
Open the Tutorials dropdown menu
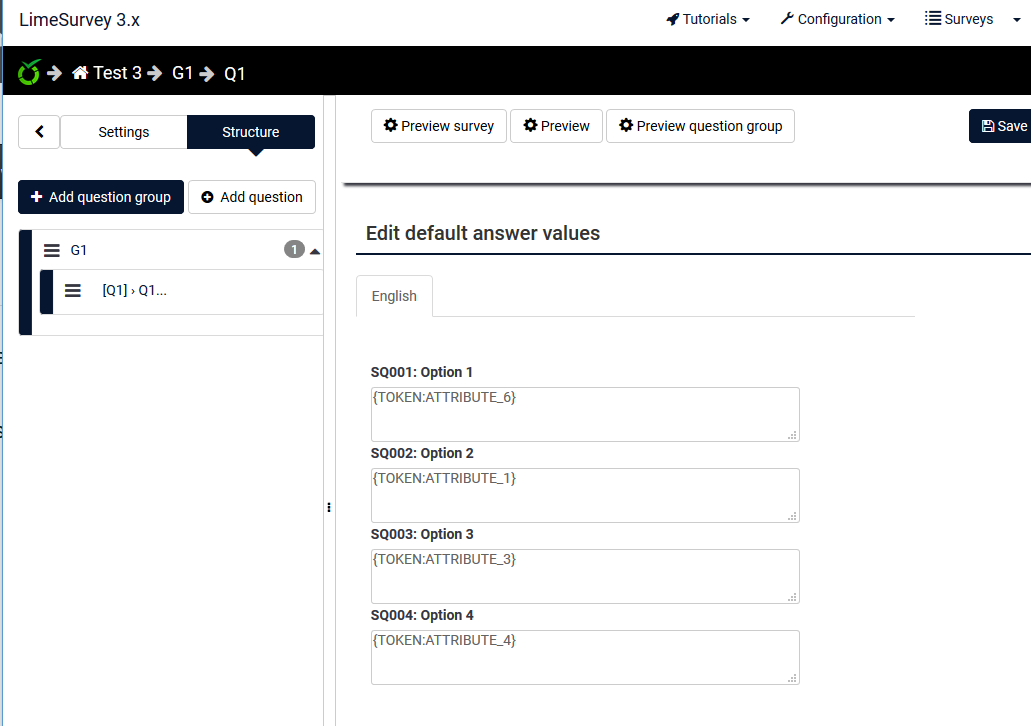tap(708, 19)
